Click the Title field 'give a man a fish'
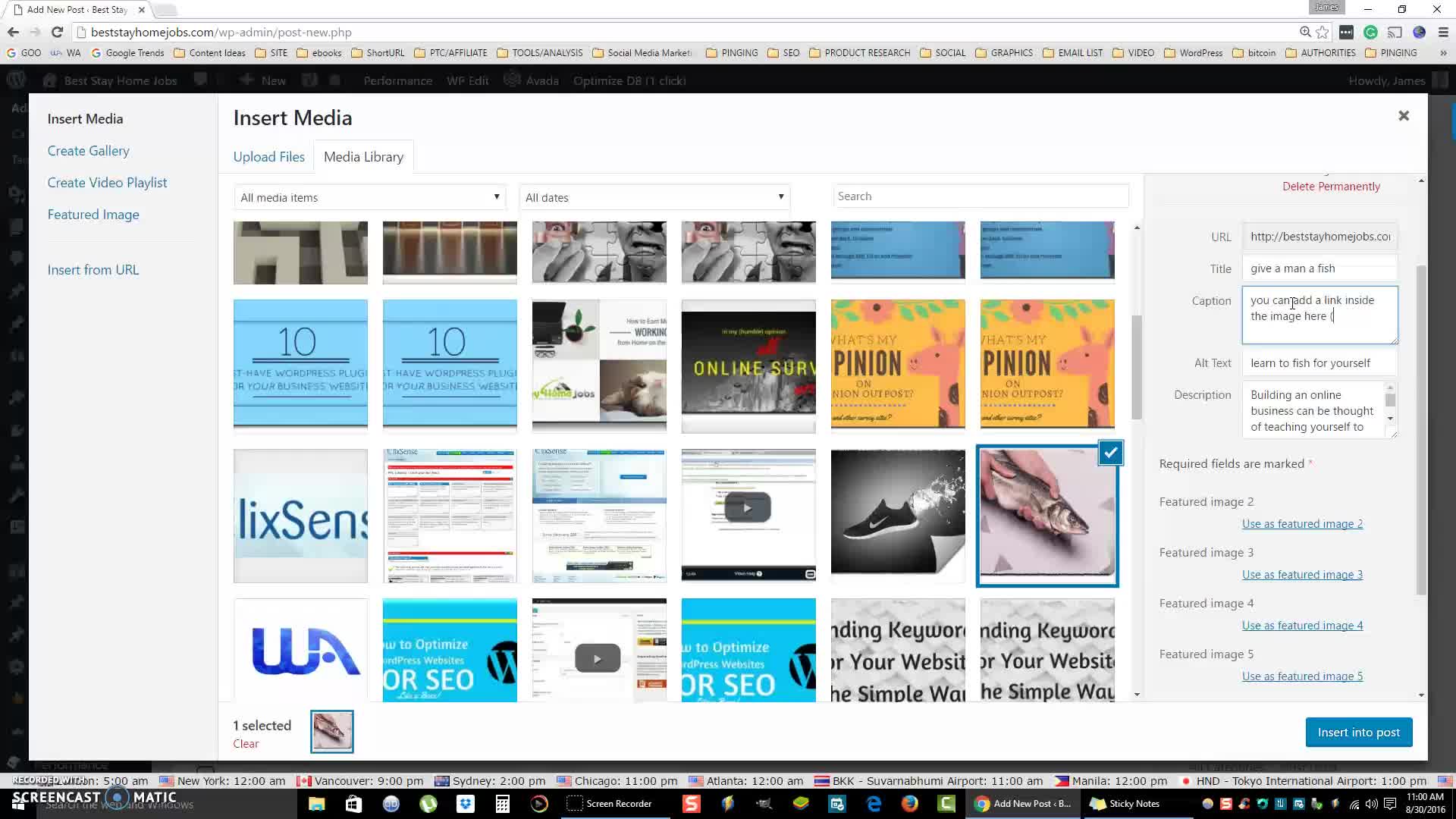The width and height of the screenshot is (1456, 819). [1319, 268]
